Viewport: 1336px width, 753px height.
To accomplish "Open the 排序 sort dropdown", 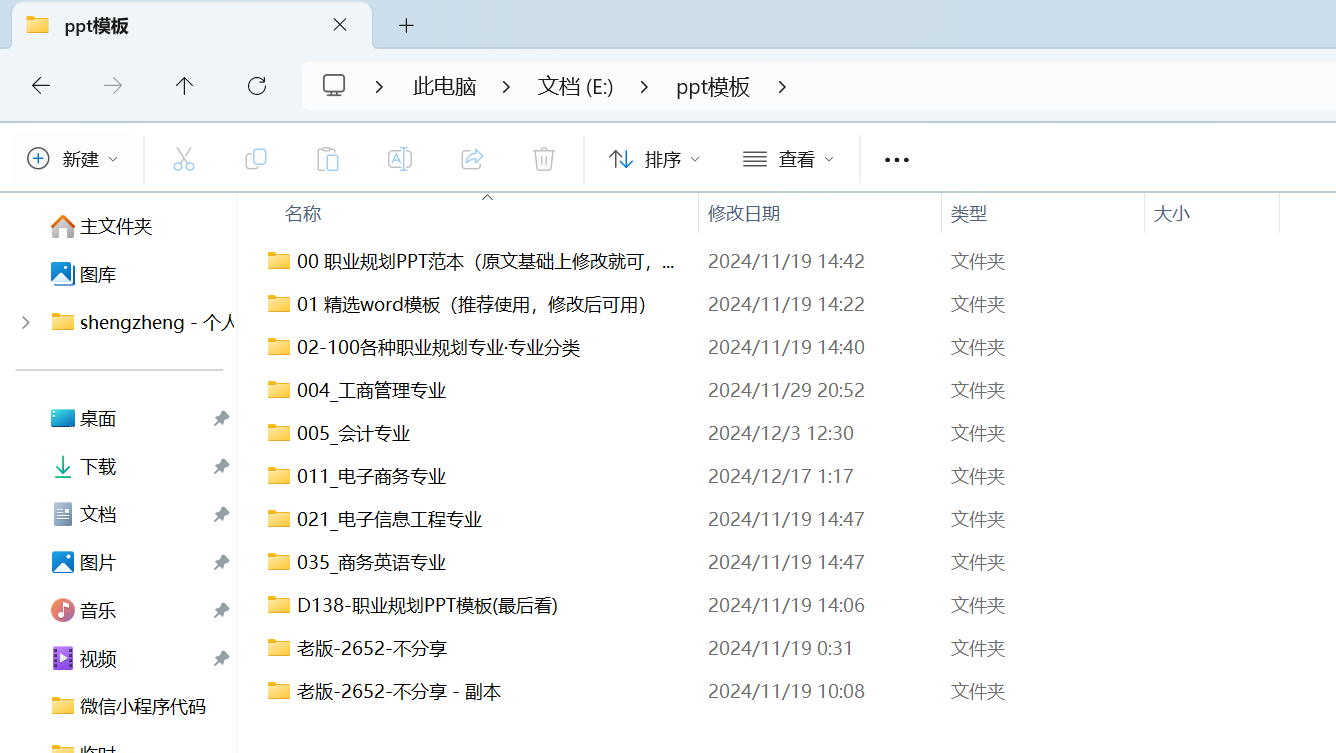I will point(655,159).
